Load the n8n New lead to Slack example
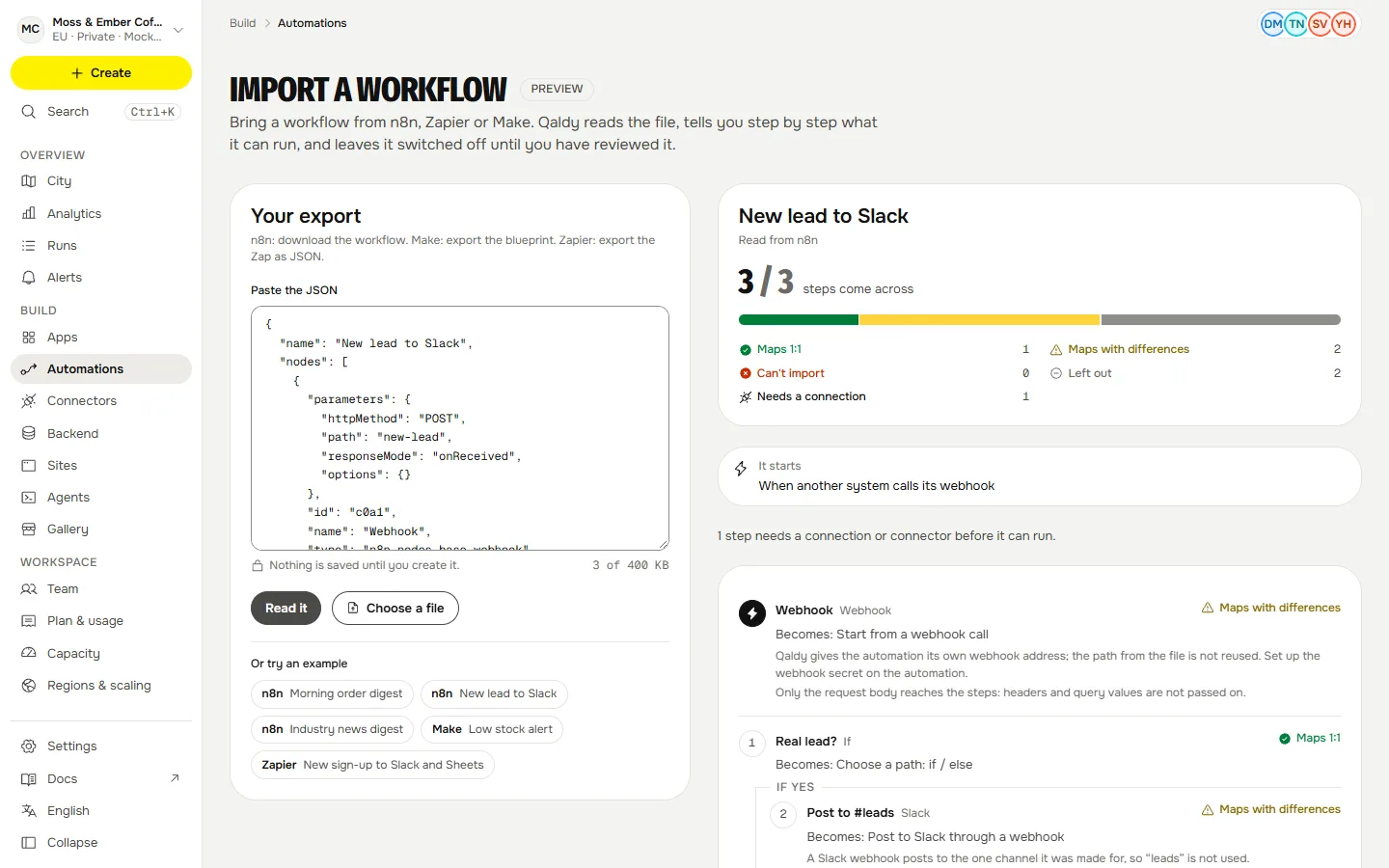The height and width of the screenshot is (868, 1389). click(494, 693)
